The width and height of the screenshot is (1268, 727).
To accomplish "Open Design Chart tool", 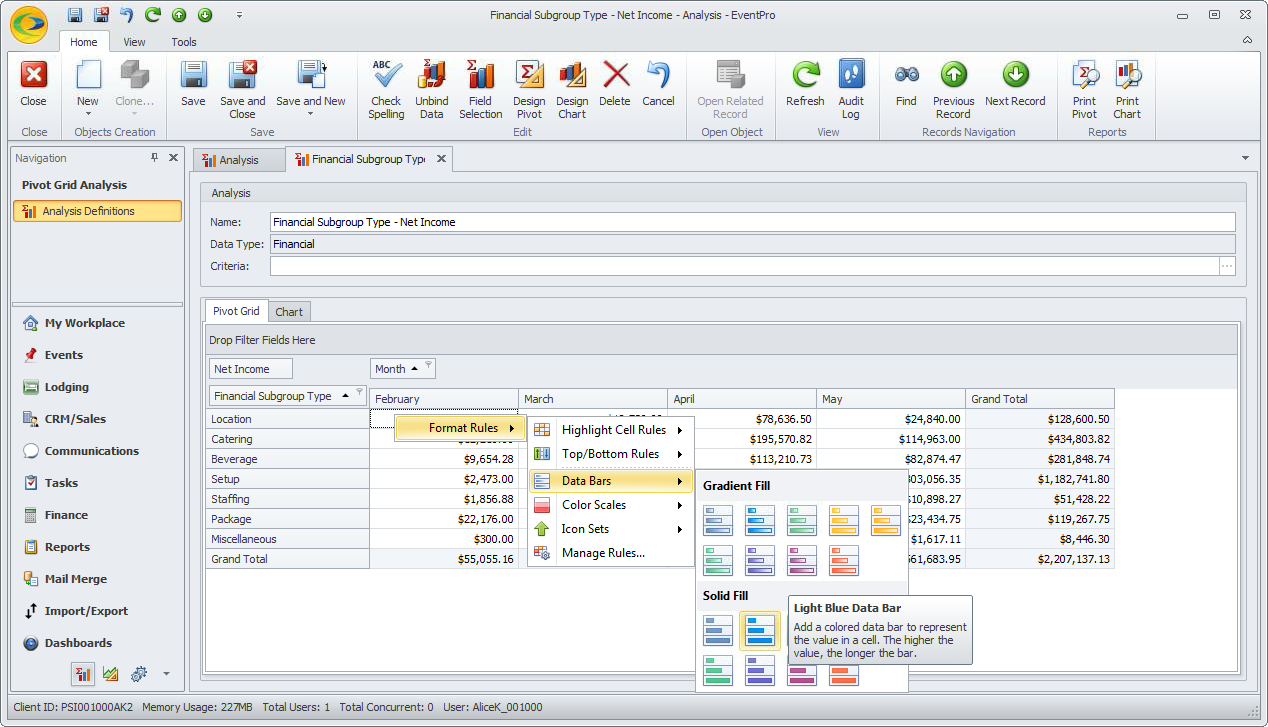I will click(x=572, y=88).
